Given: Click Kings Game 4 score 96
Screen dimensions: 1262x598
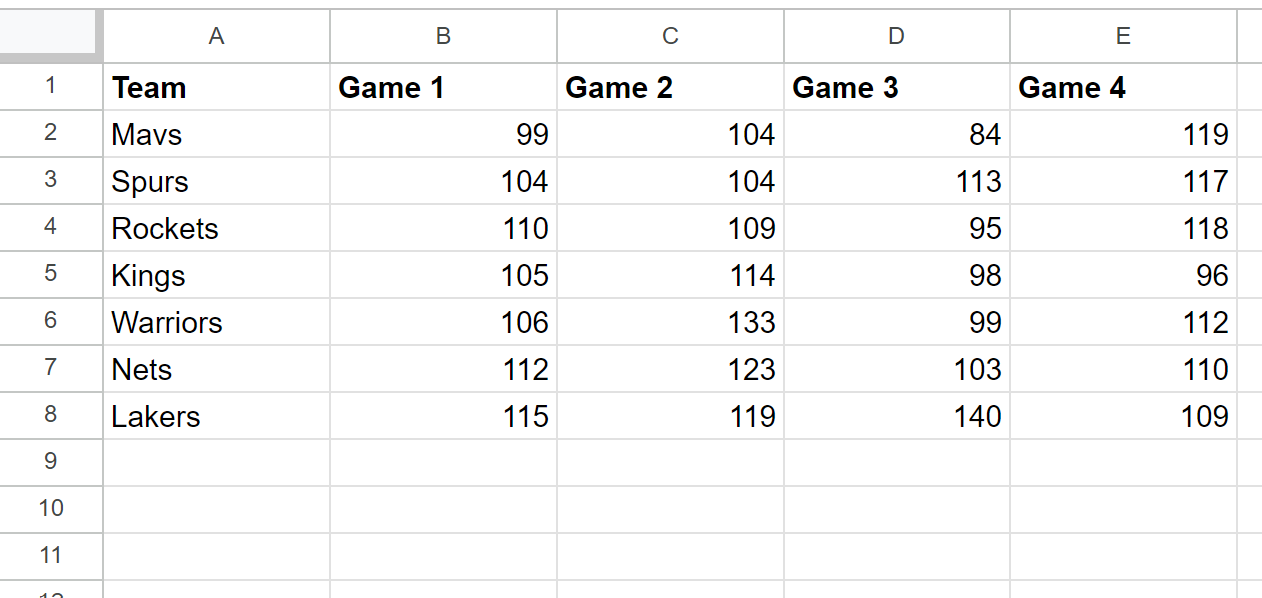Looking at the screenshot, I should pos(1123,275).
